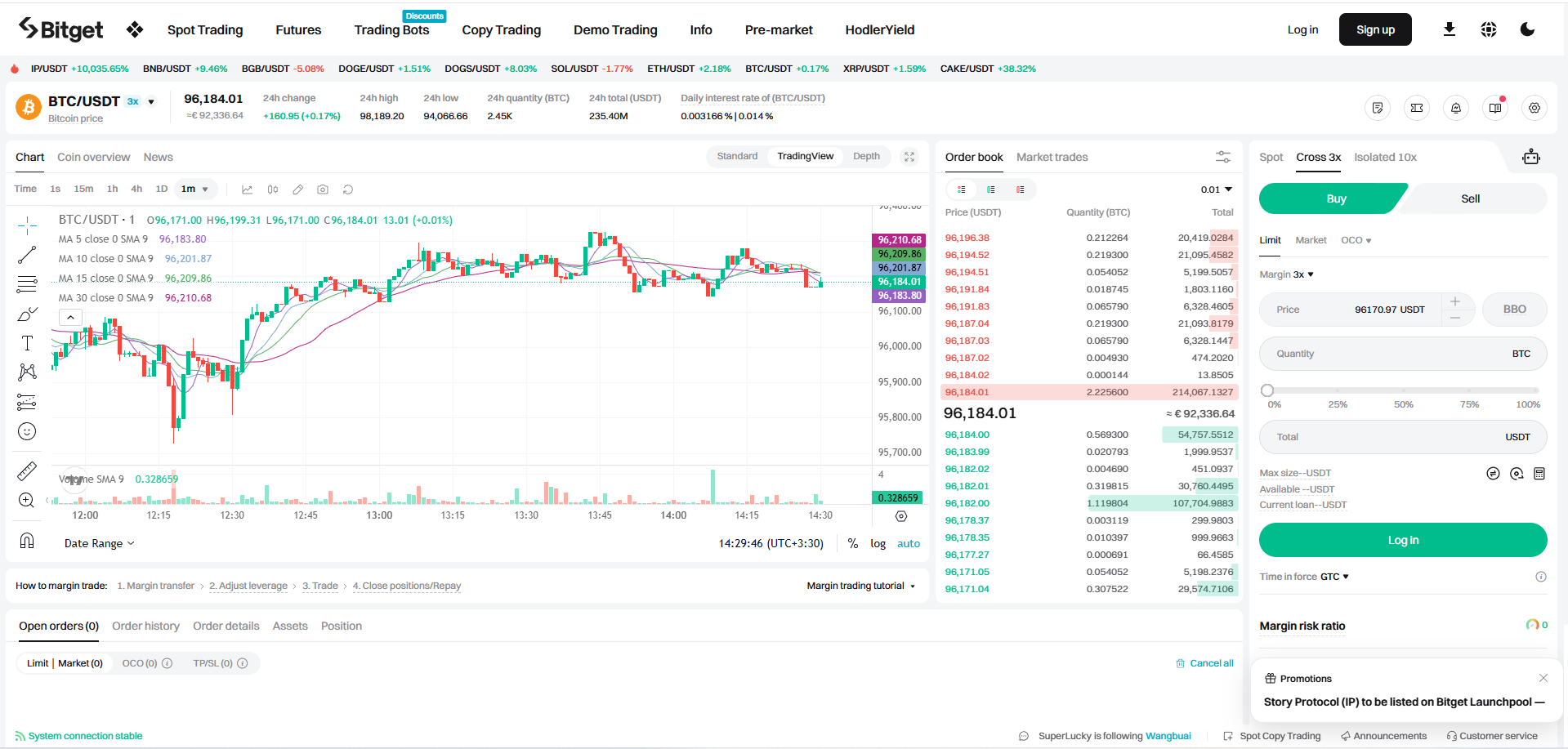Toggle percent scale on chart

point(853,543)
